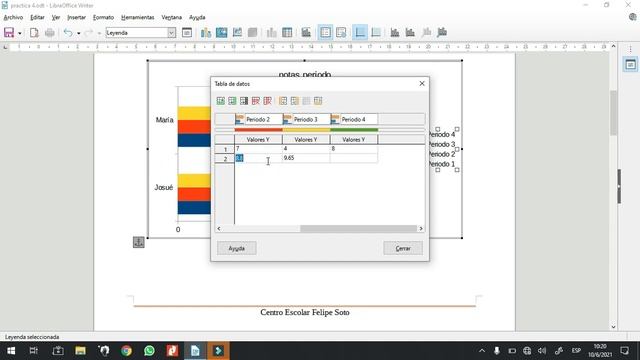Edit the Periodo 2 series name field
640x360 pixels.
(263, 120)
